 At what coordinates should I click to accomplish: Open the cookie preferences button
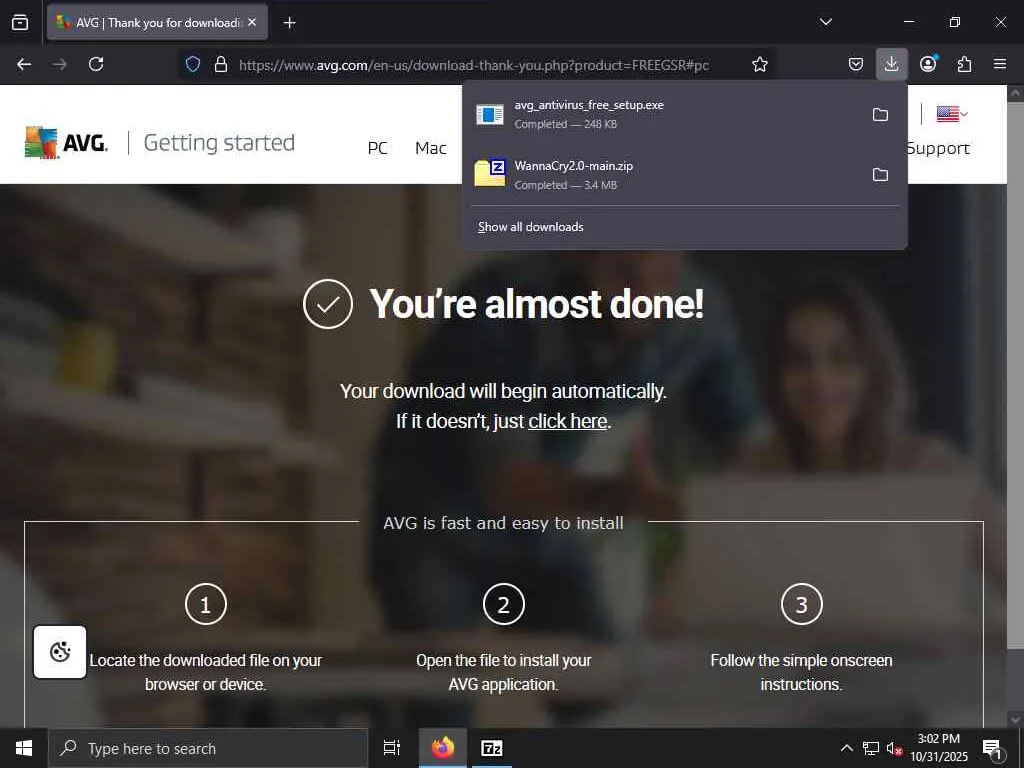tap(60, 652)
